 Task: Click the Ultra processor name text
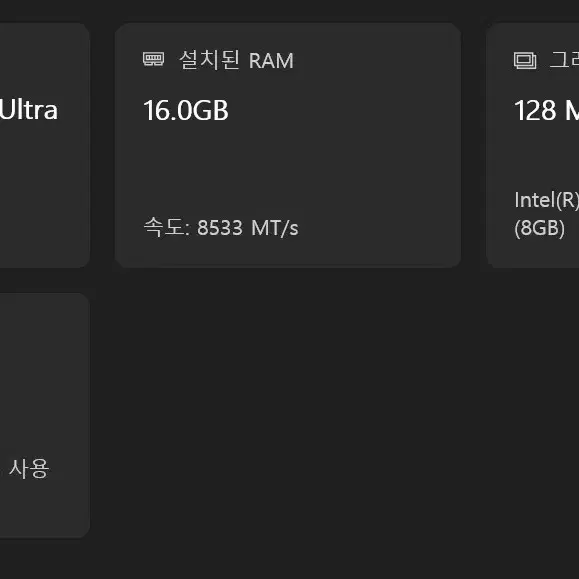click(x=29, y=110)
